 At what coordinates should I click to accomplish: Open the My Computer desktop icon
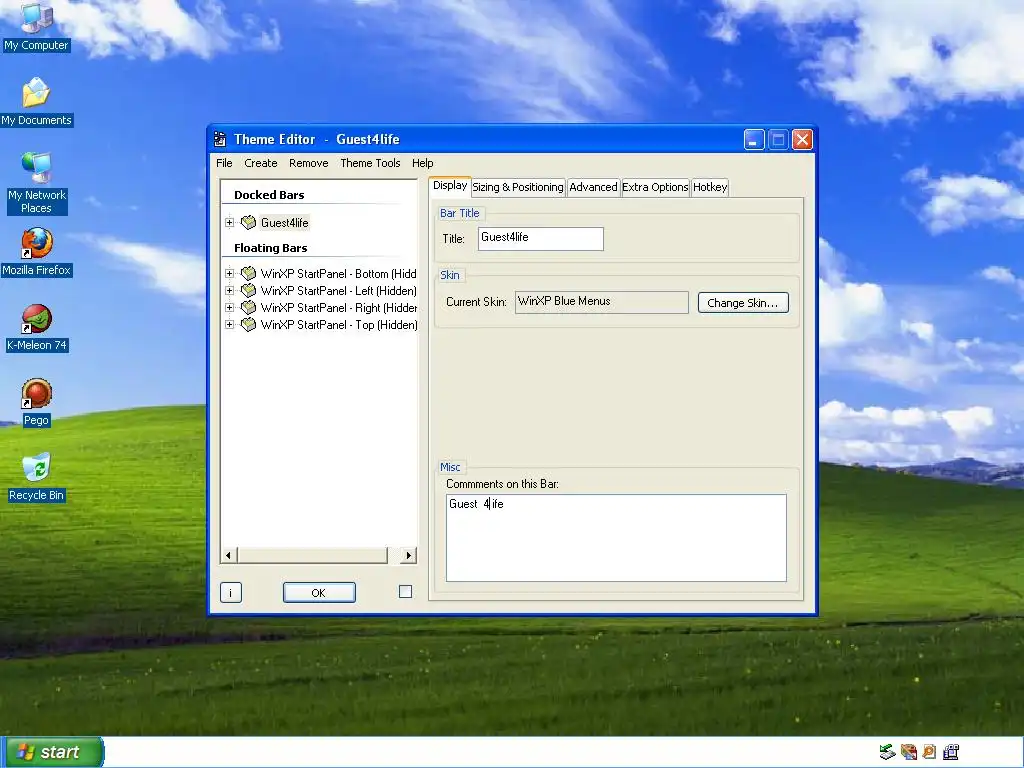tap(36, 27)
